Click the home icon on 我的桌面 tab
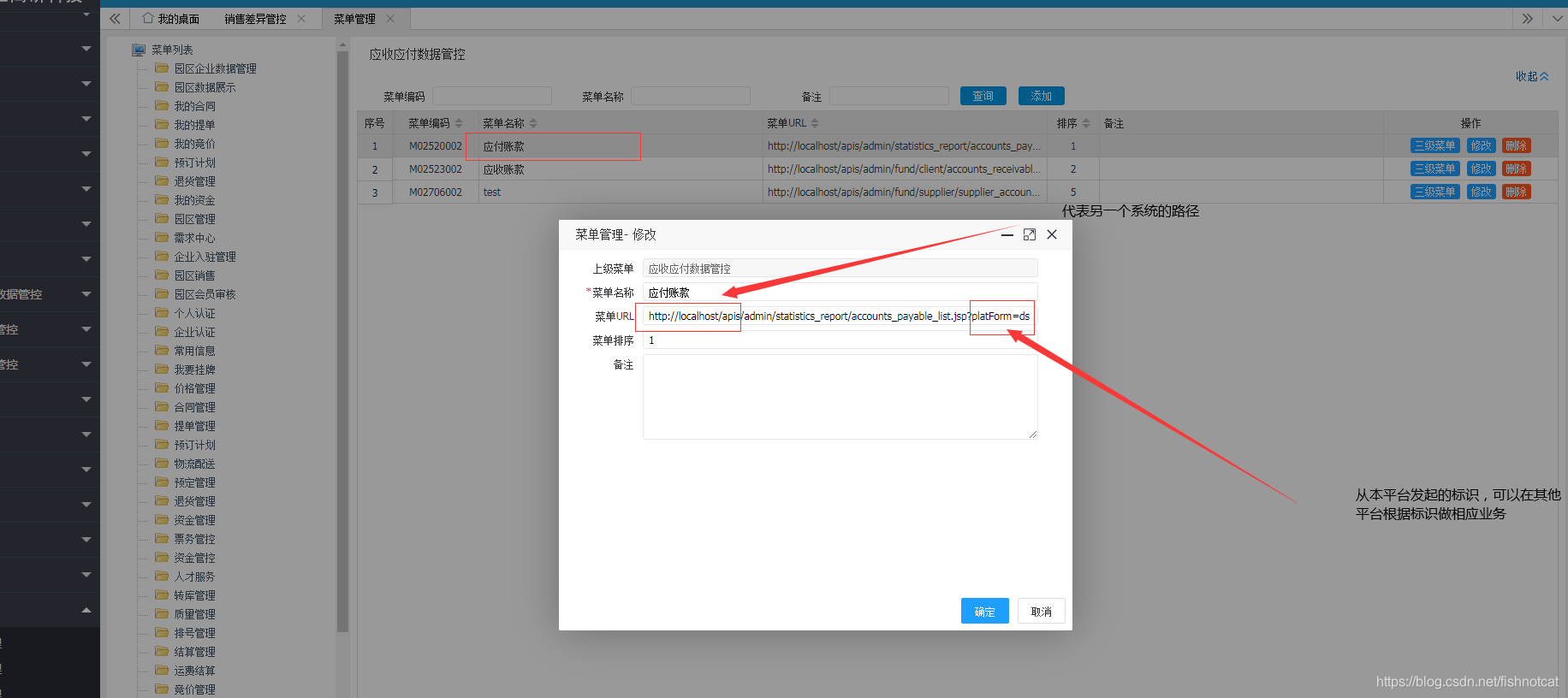Viewport: 1568px width, 698px height. (x=148, y=18)
